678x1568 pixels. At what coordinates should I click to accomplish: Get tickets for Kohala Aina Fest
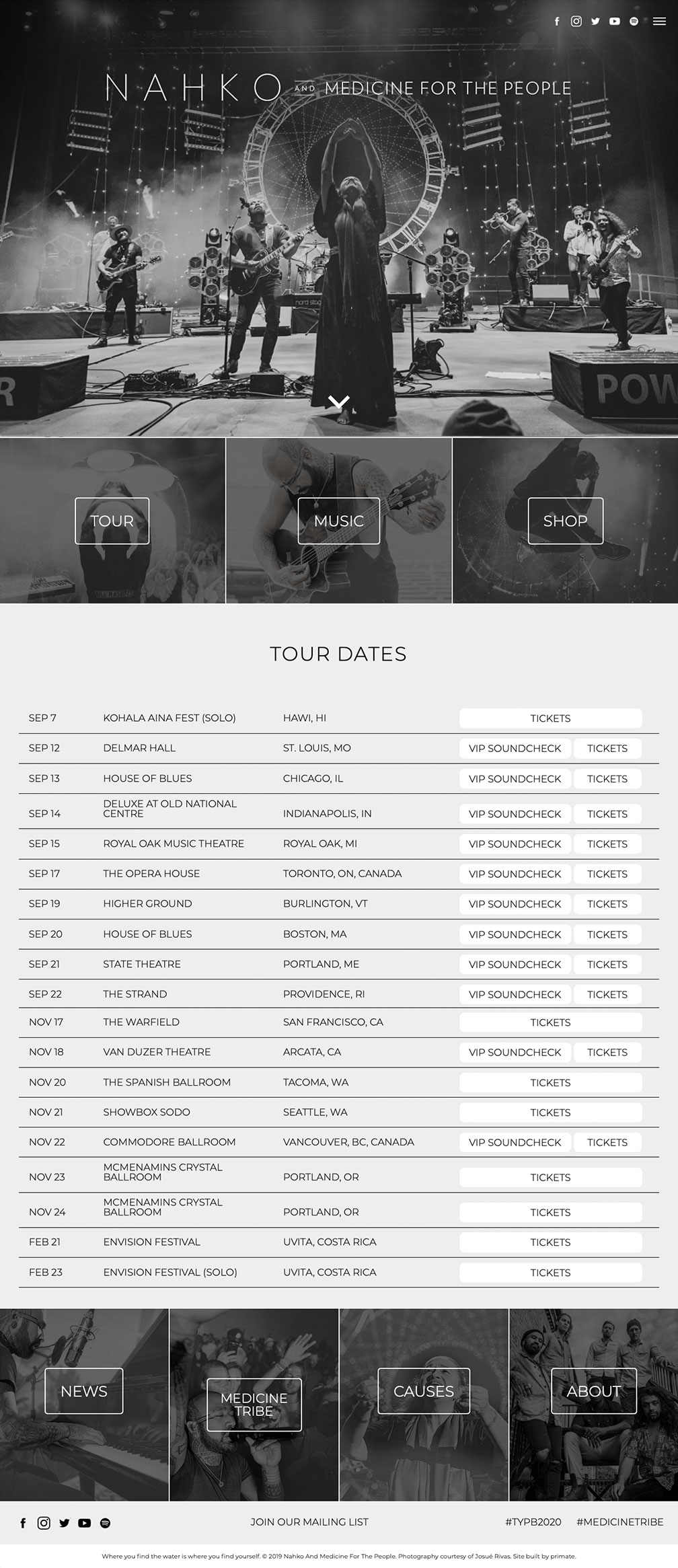tap(550, 718)
